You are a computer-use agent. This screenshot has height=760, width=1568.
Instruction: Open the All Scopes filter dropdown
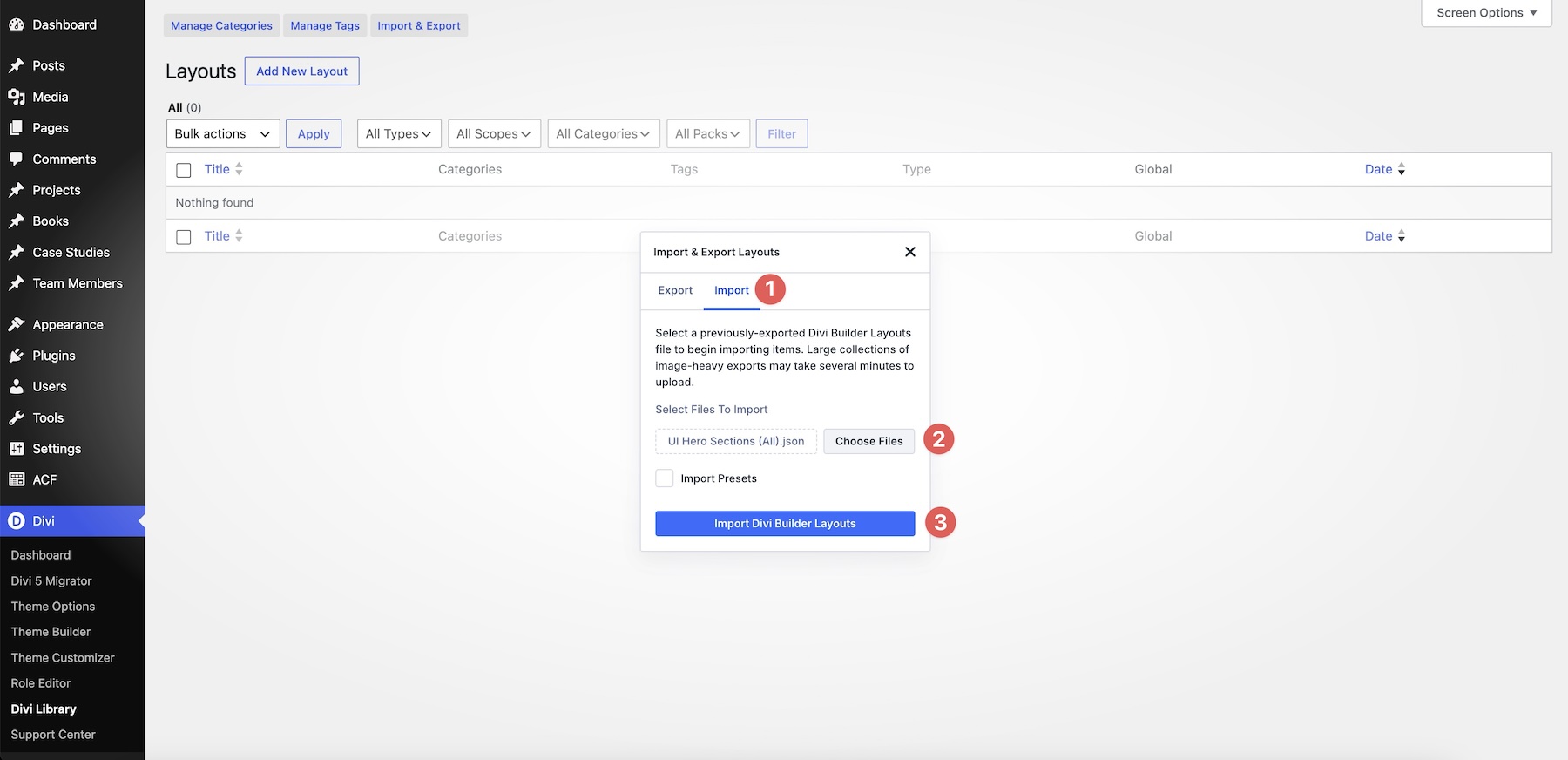[494, 133]
